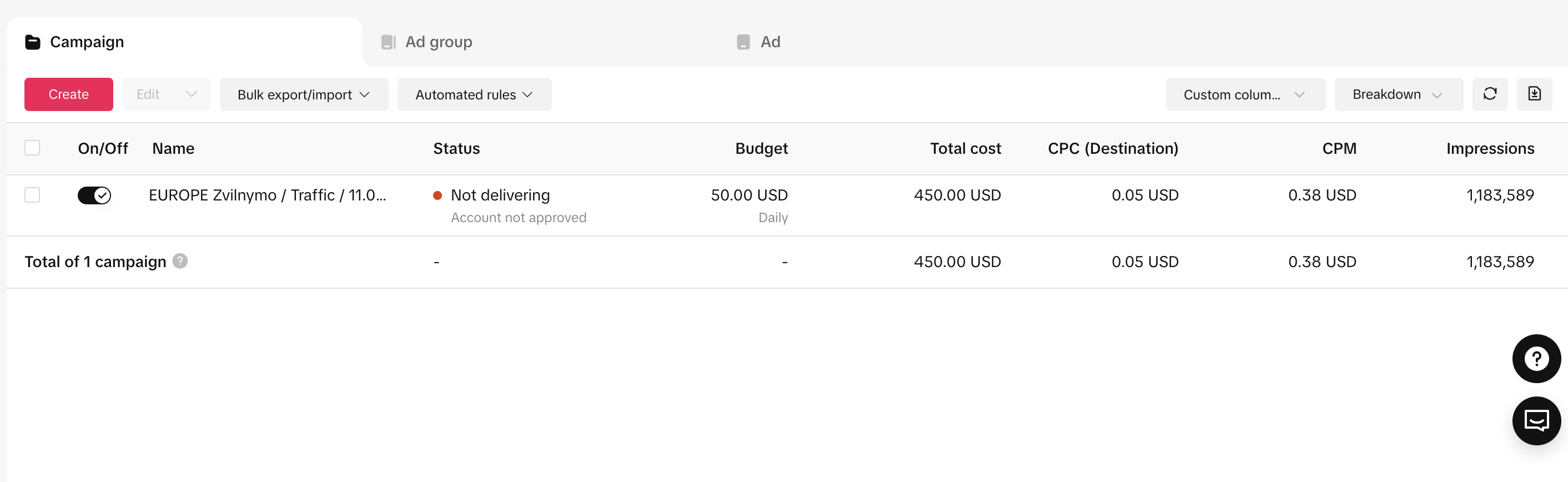Image resolution: width=1568 pixels, height=482 pixels.
Task: Open the Edit dropdown
Action: [x=166, y=94]
